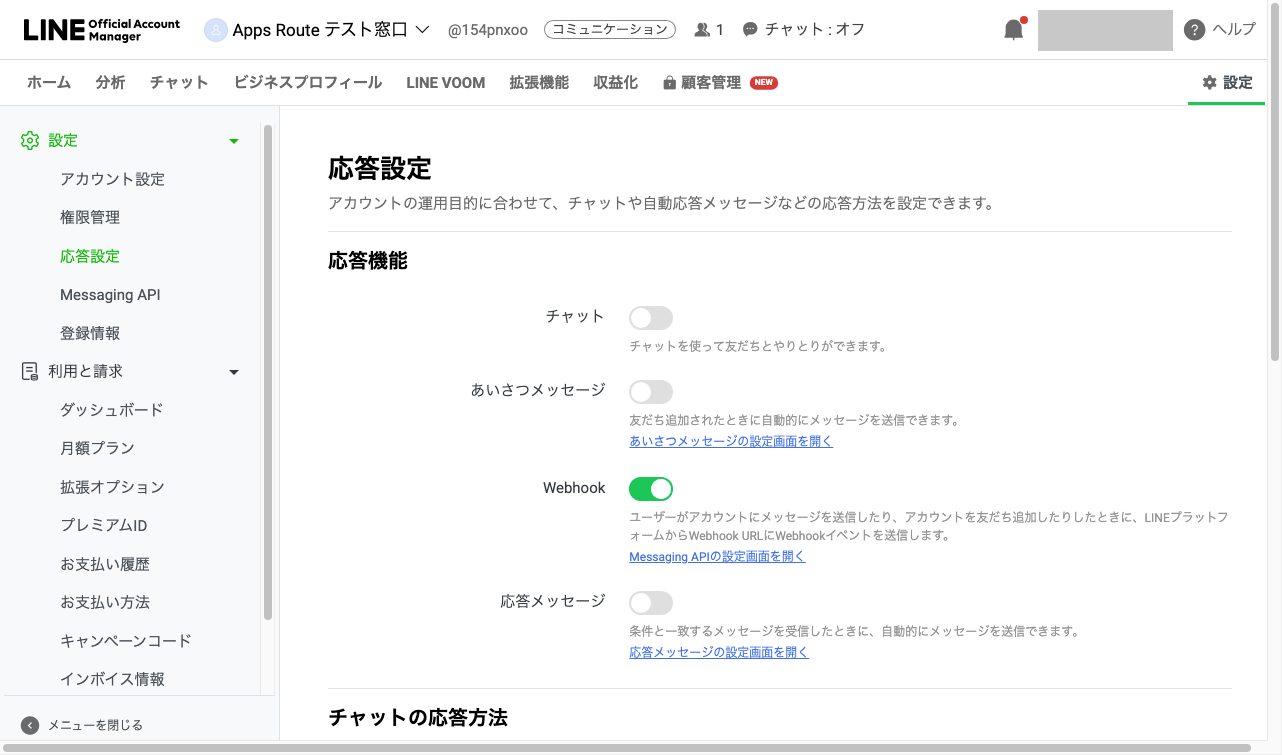
Task: Open ダッシュボード in the sidebar
Action: coord(112,410)
